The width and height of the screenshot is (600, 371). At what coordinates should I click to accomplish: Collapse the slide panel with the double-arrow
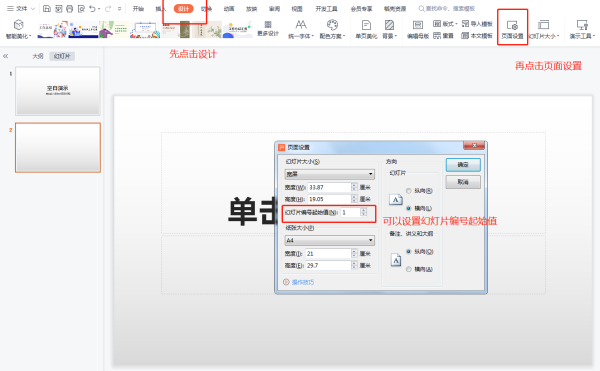point(5,56)
